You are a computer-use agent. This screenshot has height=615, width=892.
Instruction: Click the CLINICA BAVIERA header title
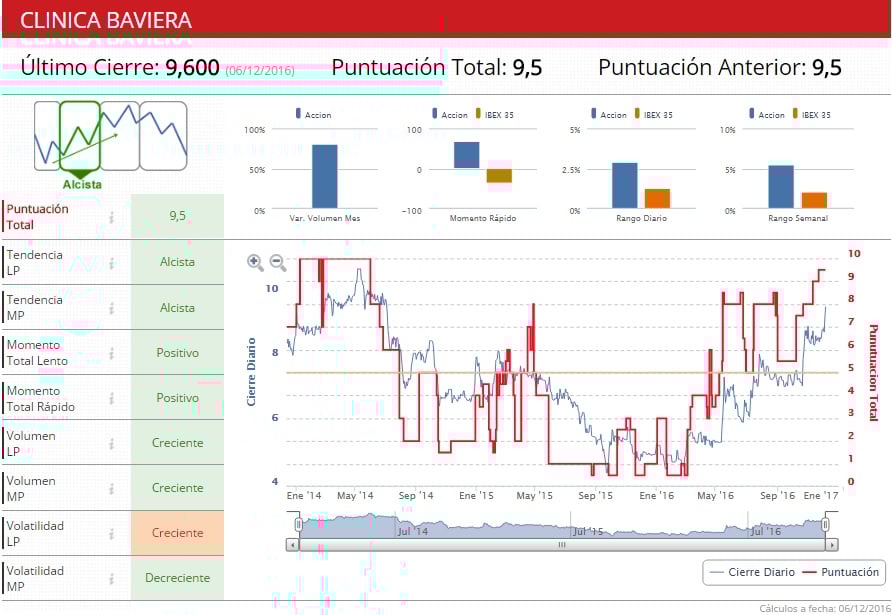(x=106, y=20)
